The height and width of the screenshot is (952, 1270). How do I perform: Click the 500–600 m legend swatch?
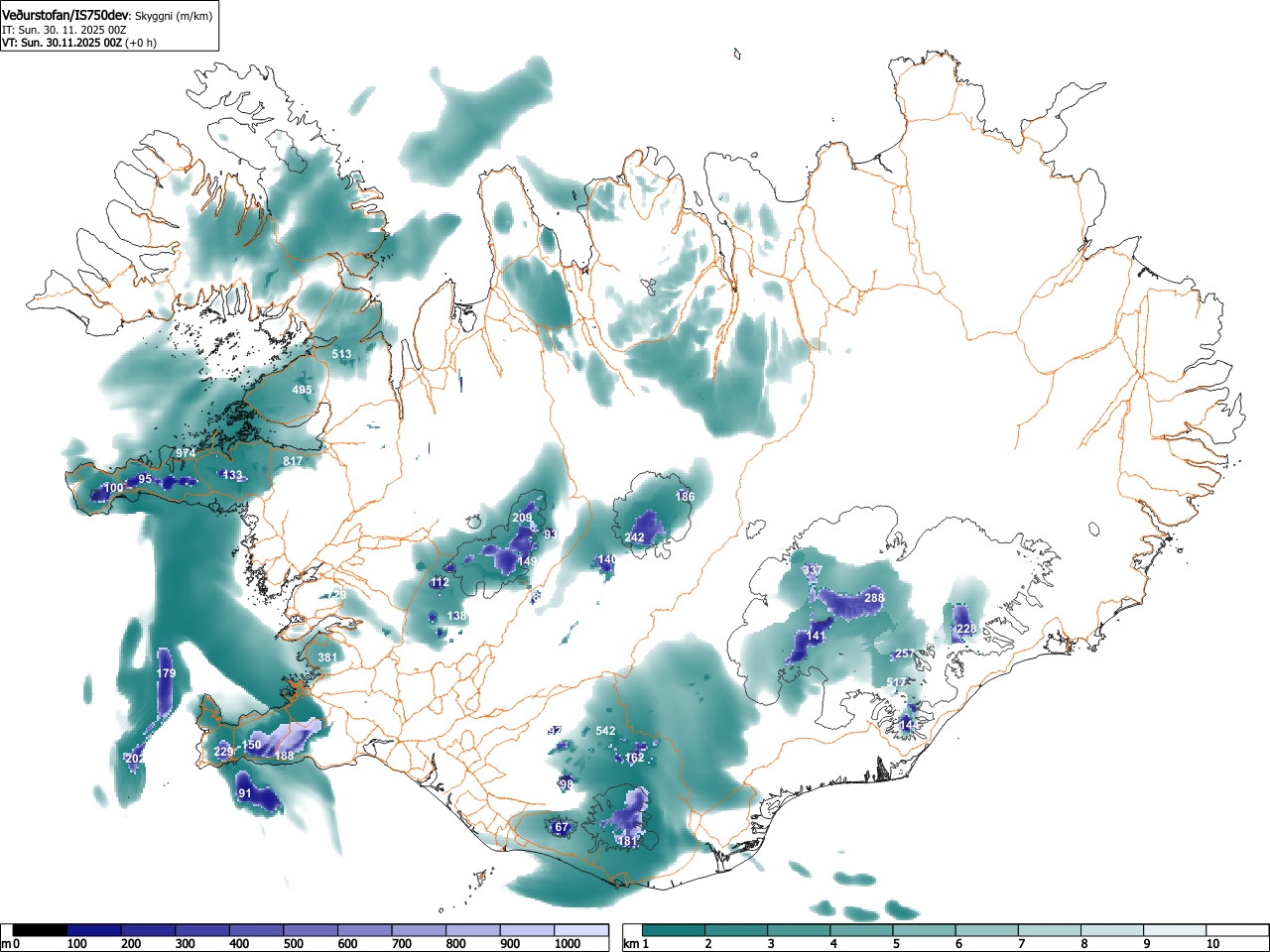coord(311,930)
